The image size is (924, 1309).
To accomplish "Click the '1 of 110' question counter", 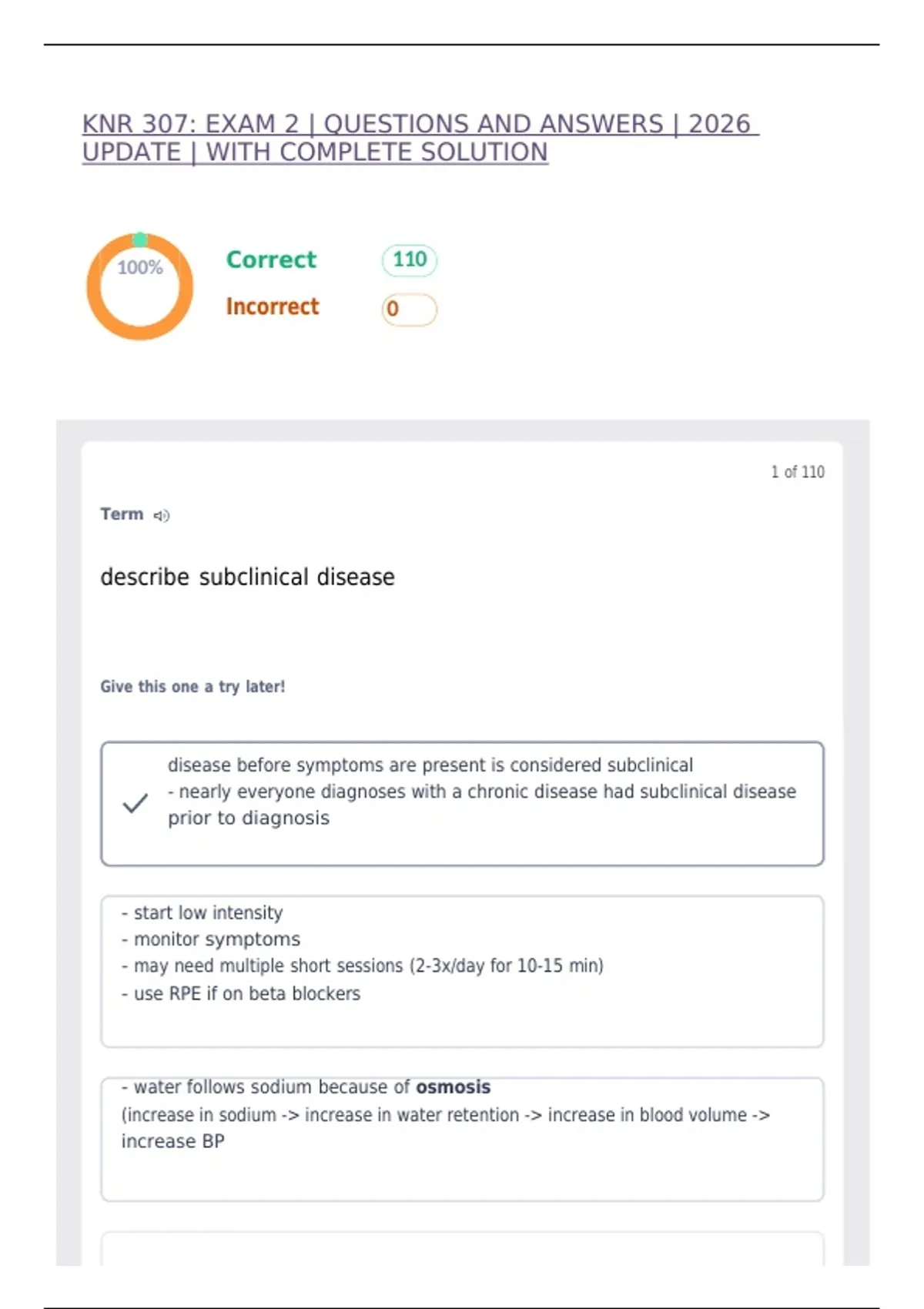I will pyautogui.click(x=798, y=472).
